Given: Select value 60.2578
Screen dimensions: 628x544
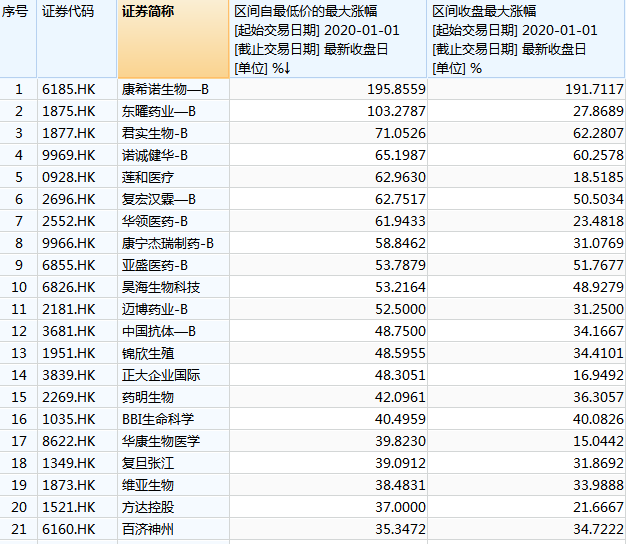Looking at the screenshot, I should coord(598,155).
